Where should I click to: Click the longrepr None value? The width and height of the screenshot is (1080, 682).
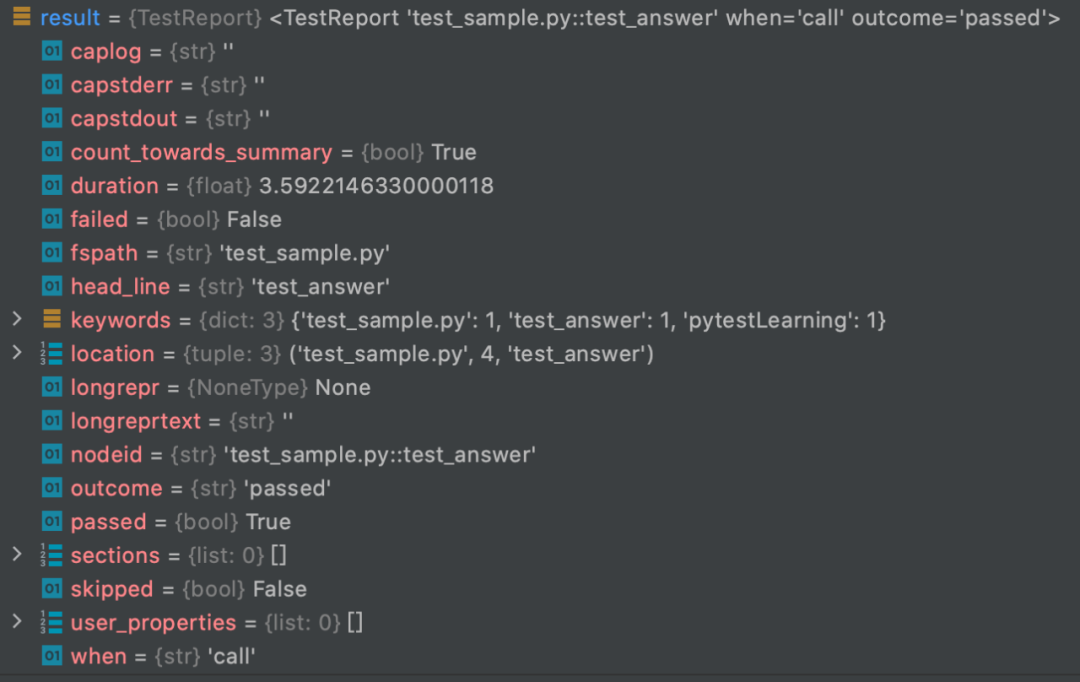tap(343, 388)
